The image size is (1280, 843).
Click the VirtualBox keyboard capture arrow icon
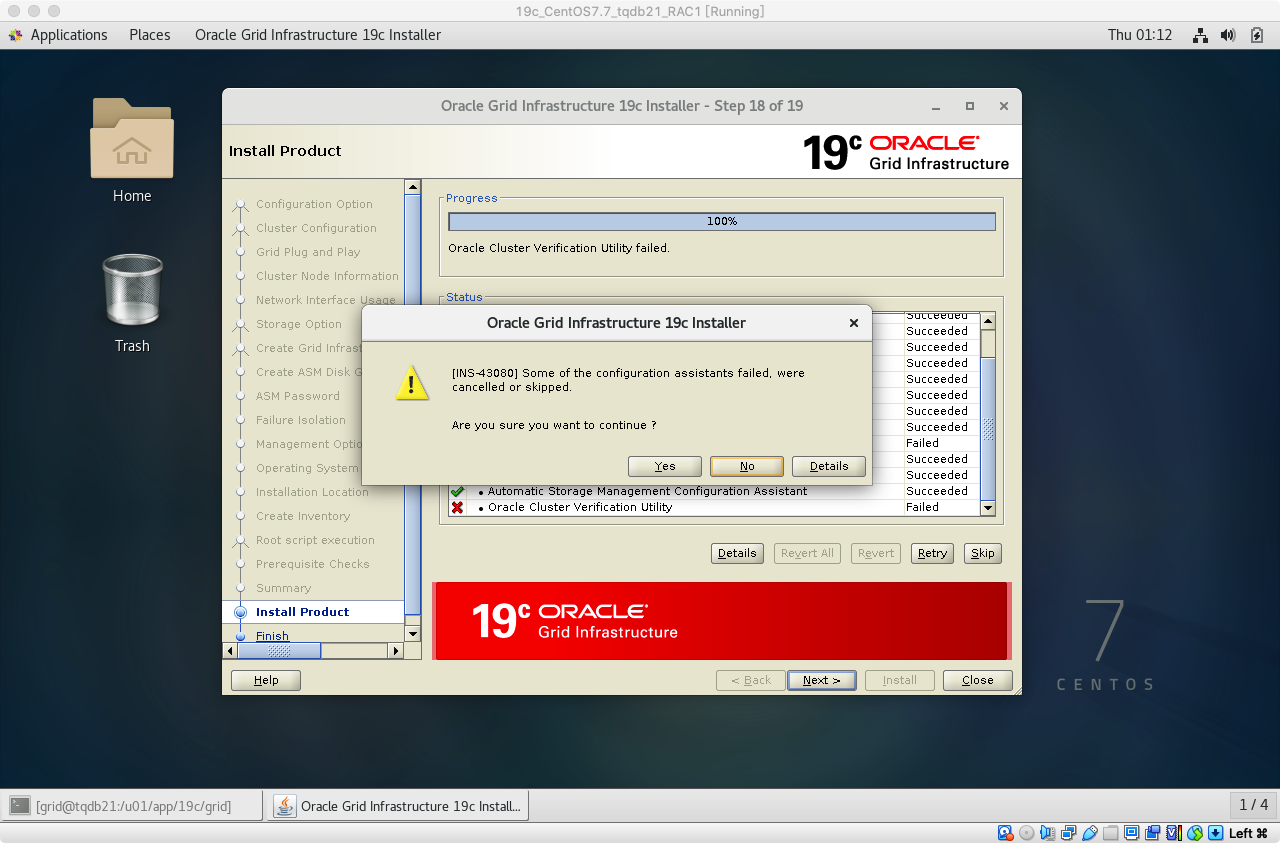1216,833
